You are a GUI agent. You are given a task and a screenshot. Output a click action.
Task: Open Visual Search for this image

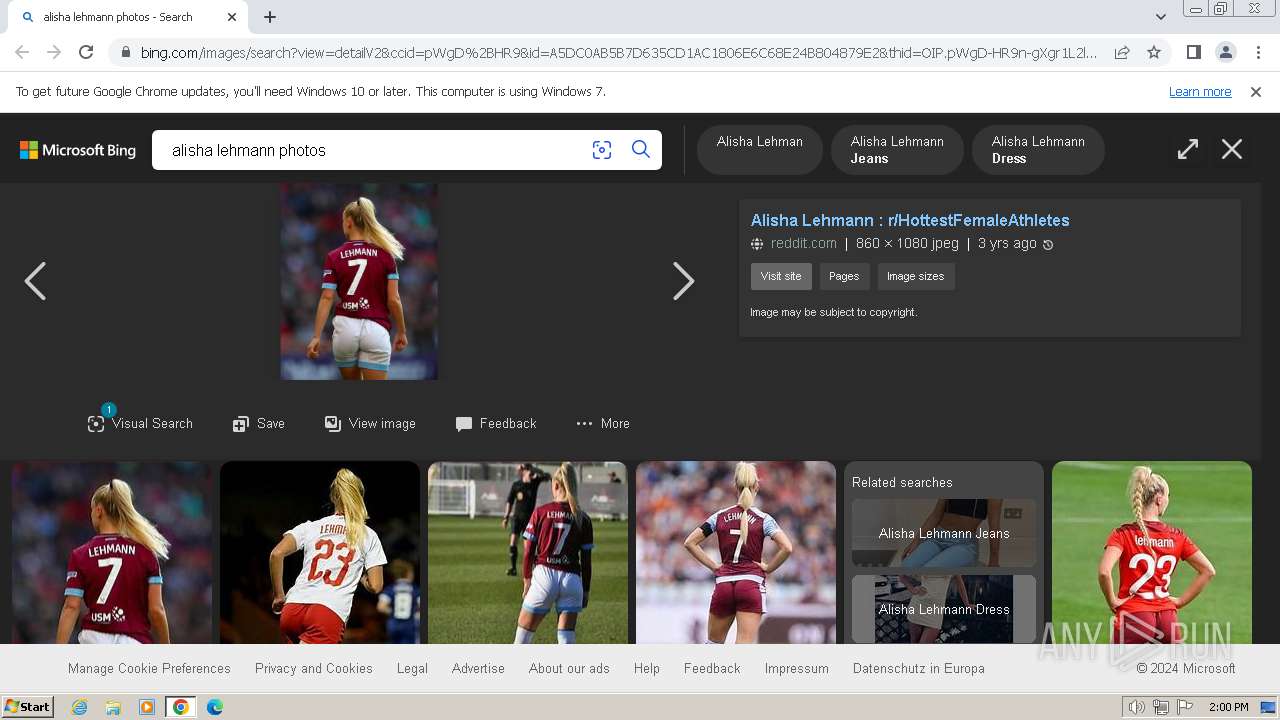click(x=140, y=423)
